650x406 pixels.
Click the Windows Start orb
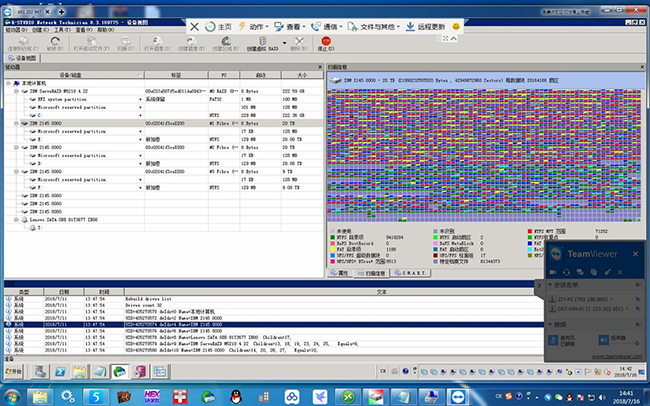pos(12,397)
